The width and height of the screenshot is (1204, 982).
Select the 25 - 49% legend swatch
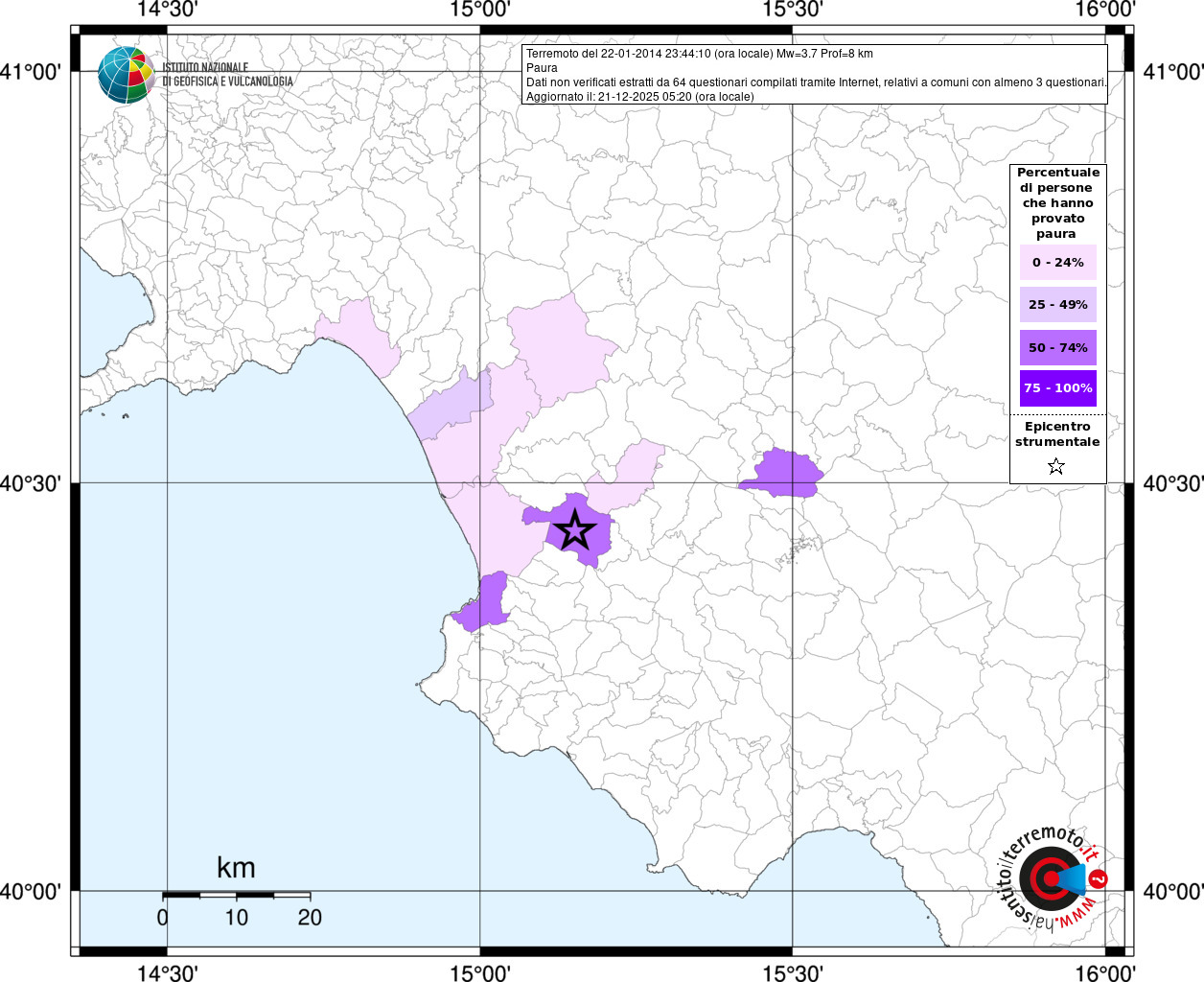click(x=1057, y=304)
